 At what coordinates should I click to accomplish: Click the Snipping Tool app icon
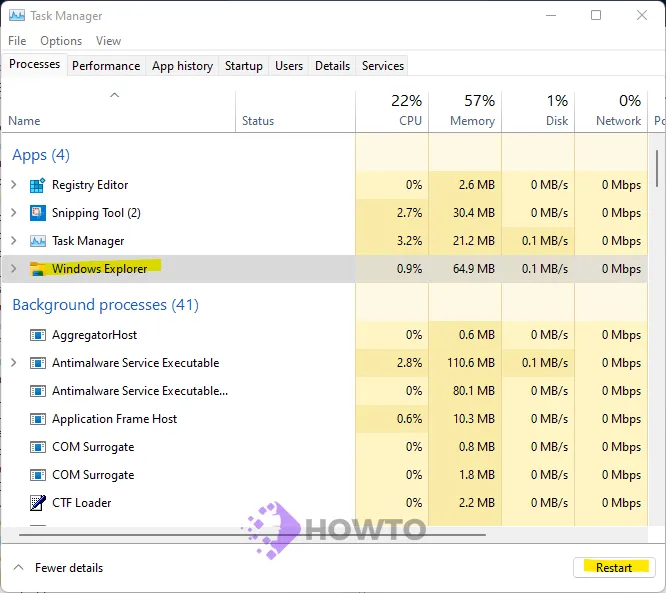pos(37,213)
